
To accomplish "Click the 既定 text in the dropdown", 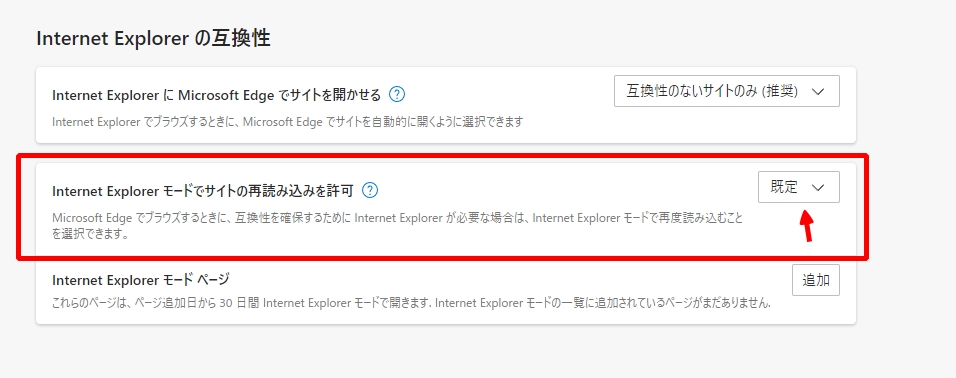I will [x=784, y=187].
